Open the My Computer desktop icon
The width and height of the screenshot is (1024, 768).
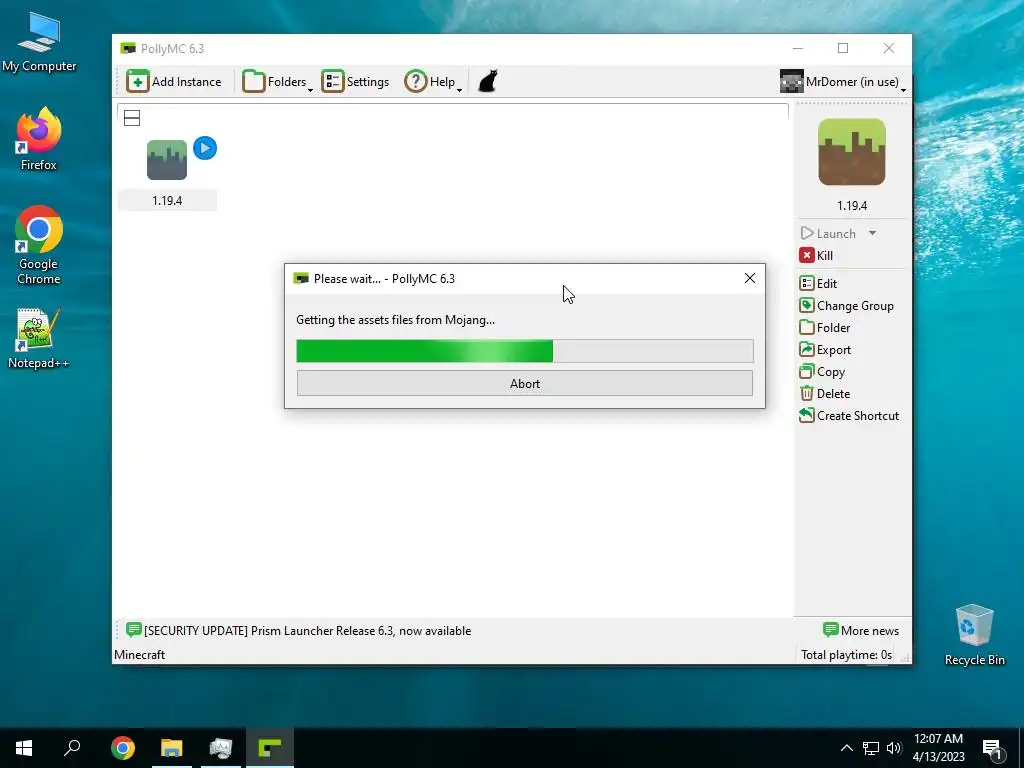pos(39,42)
